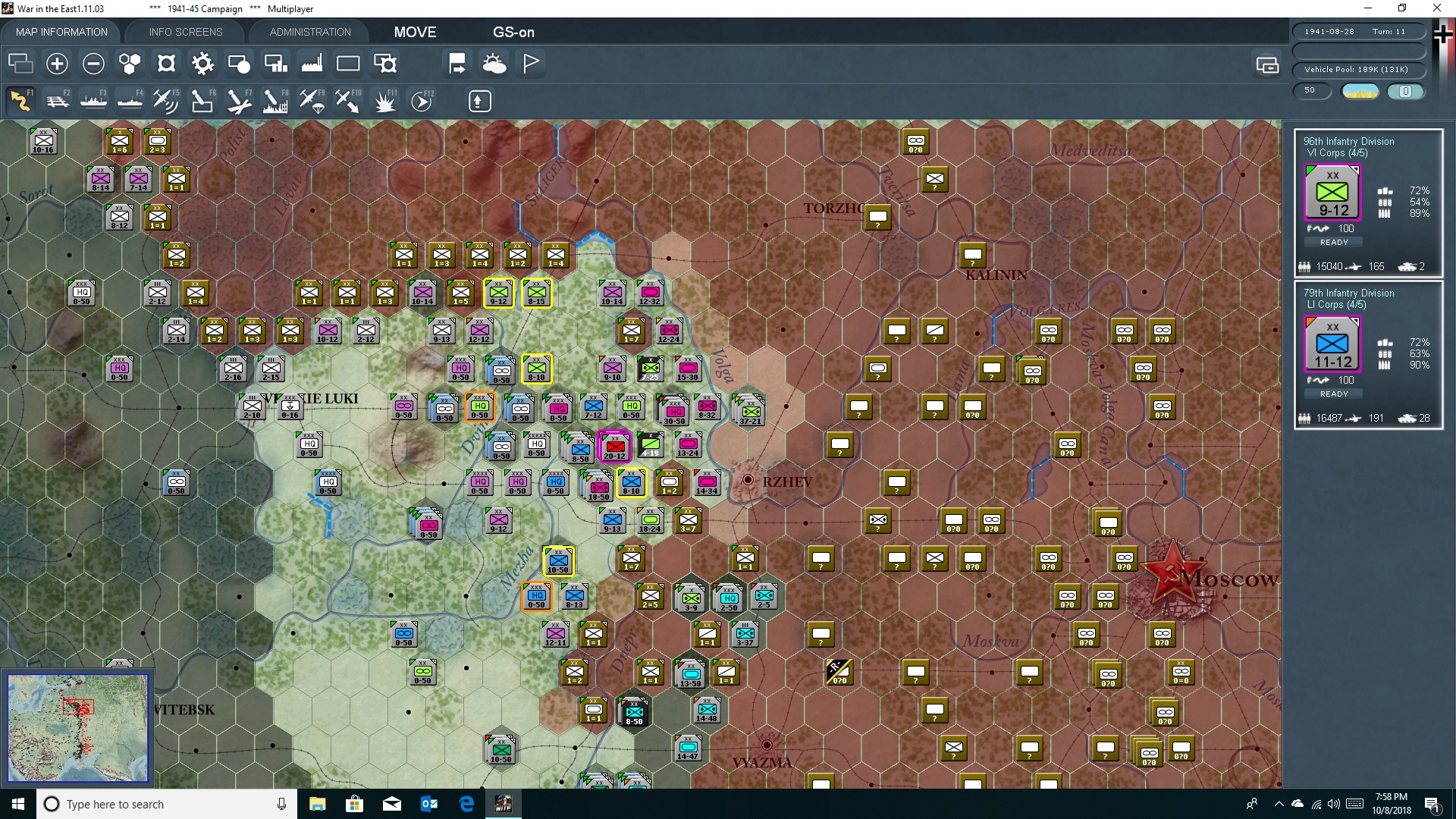Click the RZHEV town marker
The height and width of the screenshot is (819, 1456).
tap(748, 479)
